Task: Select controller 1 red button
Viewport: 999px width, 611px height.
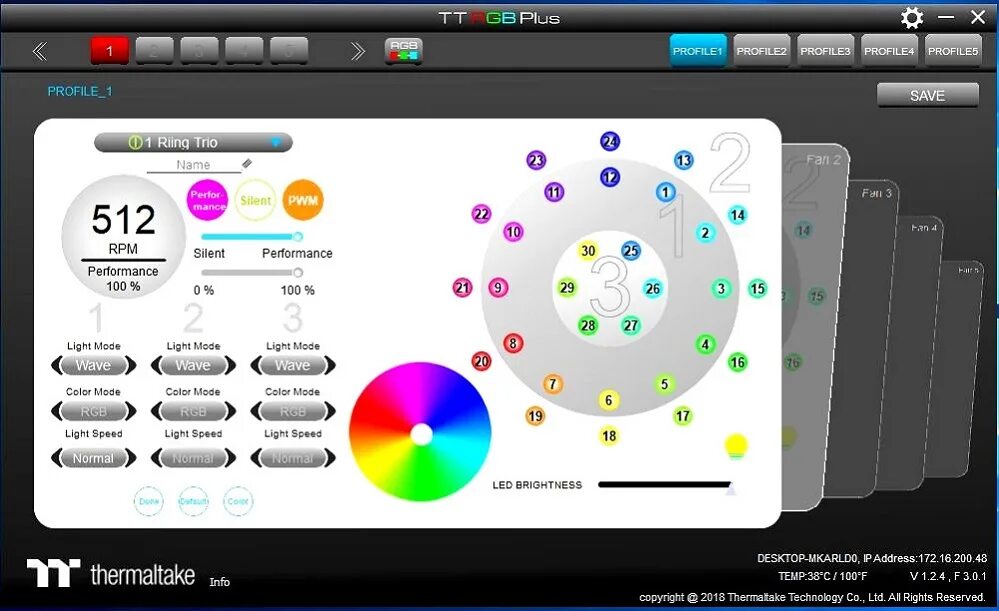Action: click(110, 50)
